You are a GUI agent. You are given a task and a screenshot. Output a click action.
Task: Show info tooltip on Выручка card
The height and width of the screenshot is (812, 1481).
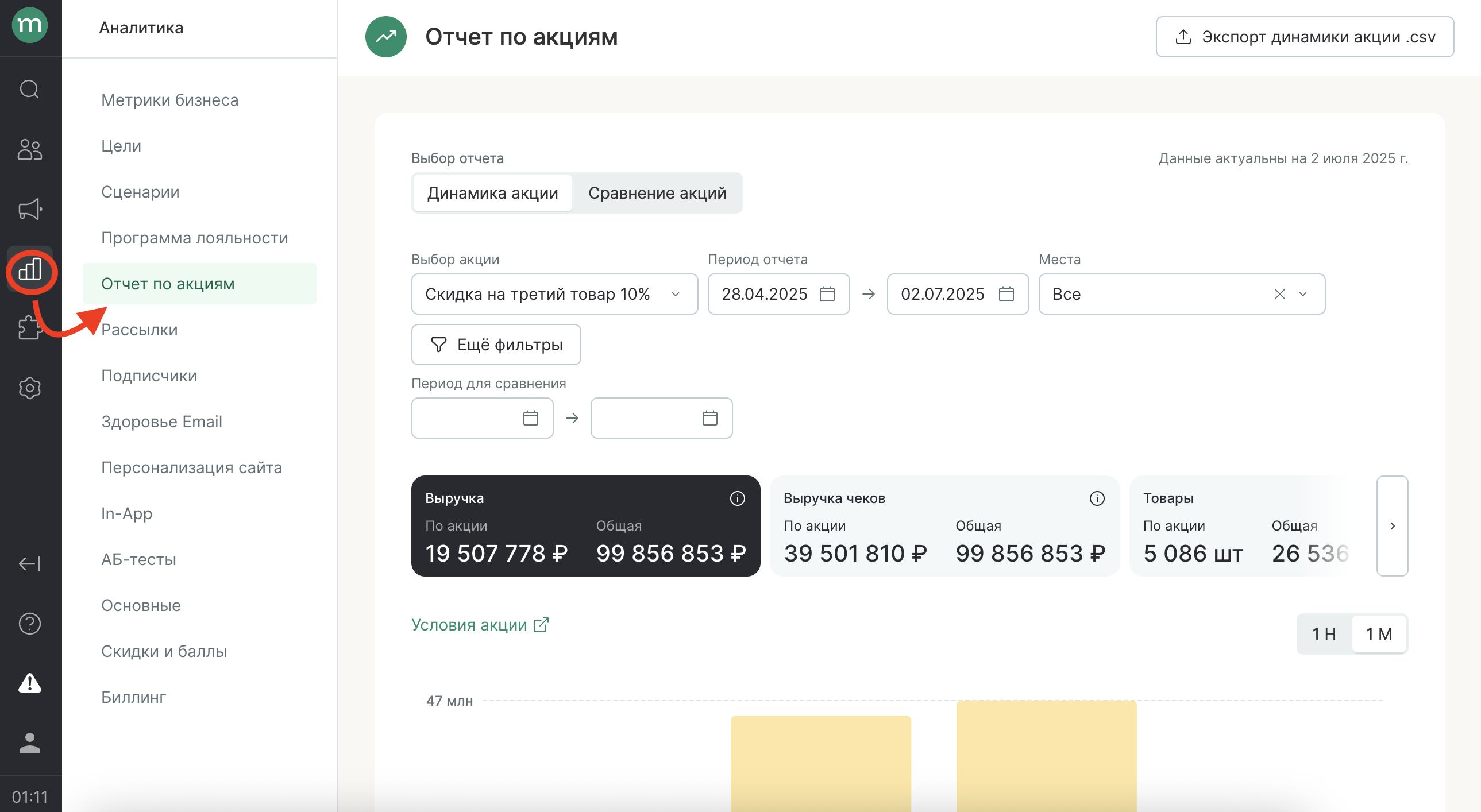(x=737, y=498)
